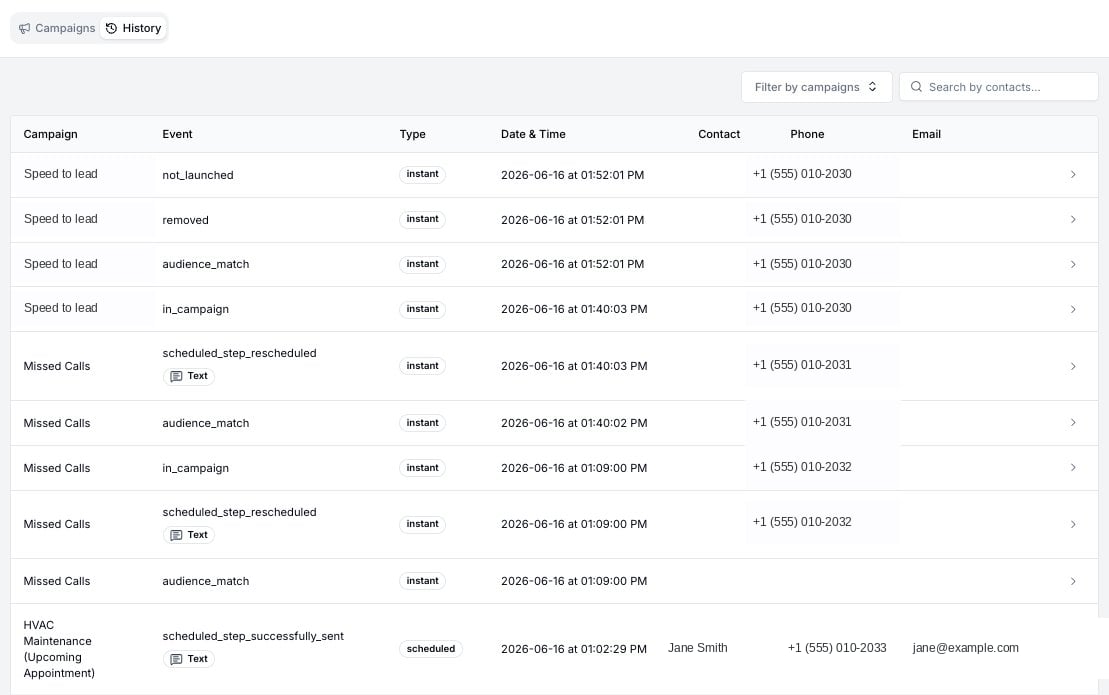Click the not_launched event text
Screen dimensions: 1109x695
pos(197,175)
